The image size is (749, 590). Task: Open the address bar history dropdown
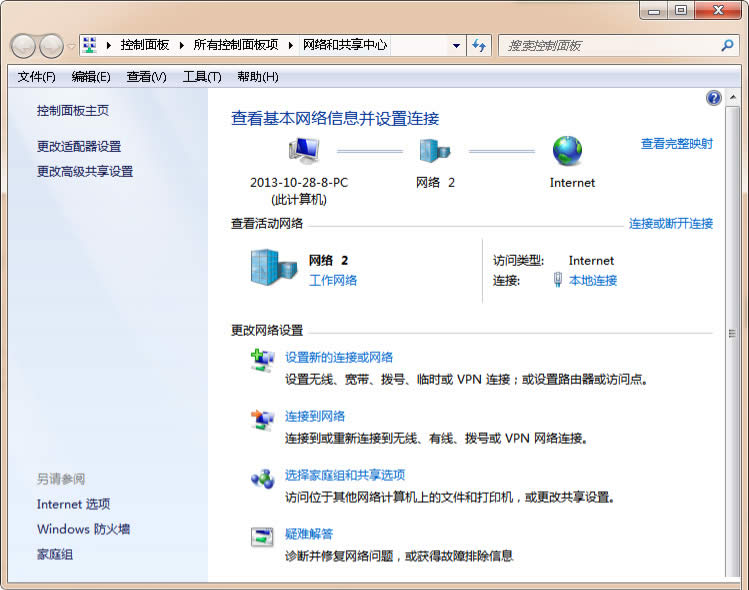click(x=456, y=46)
